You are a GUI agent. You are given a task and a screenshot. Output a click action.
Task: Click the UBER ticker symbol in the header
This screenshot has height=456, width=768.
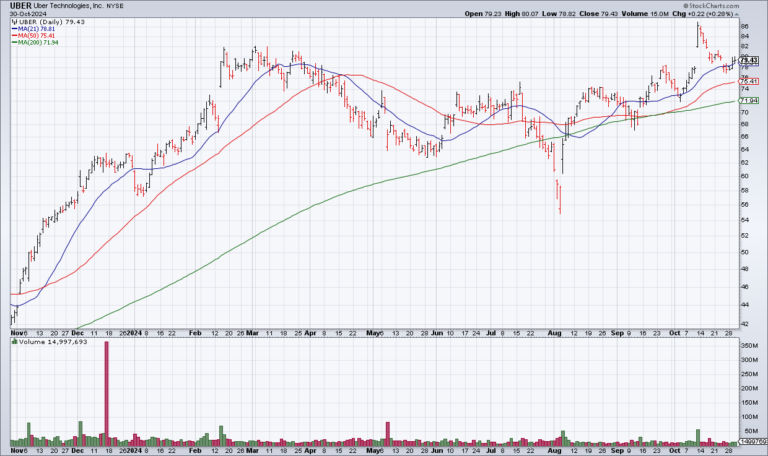[x=17, y=6]
